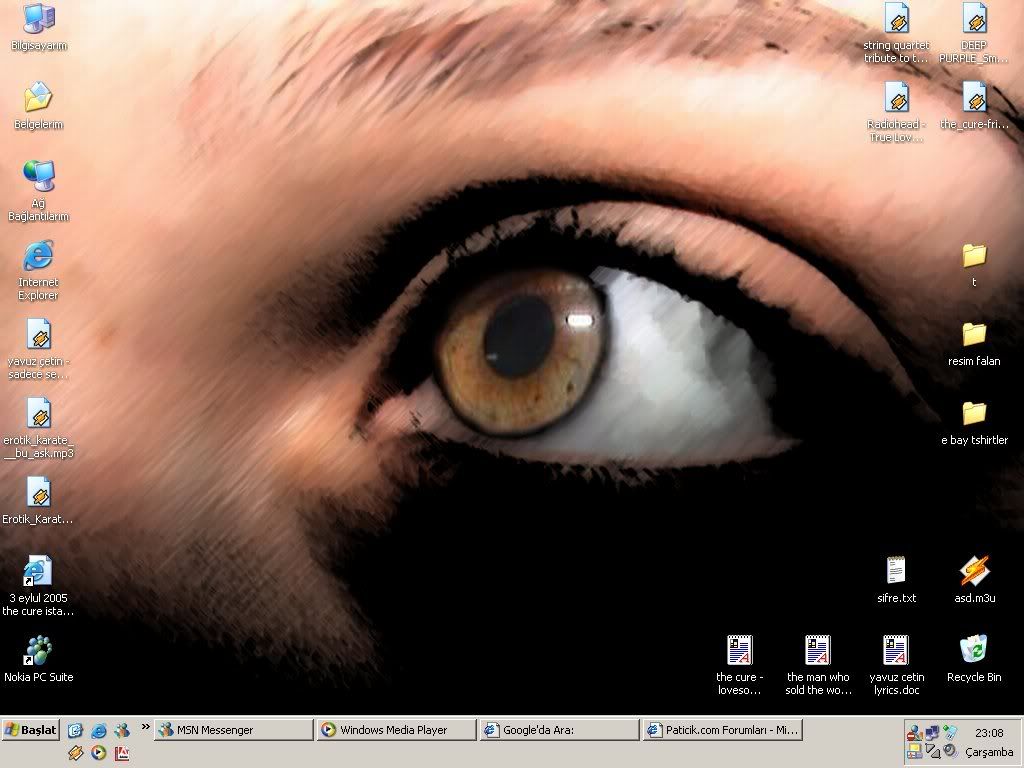1024x768 pixels.
Task: Launch Windows Media Player from quick launch
Action: 99,753
